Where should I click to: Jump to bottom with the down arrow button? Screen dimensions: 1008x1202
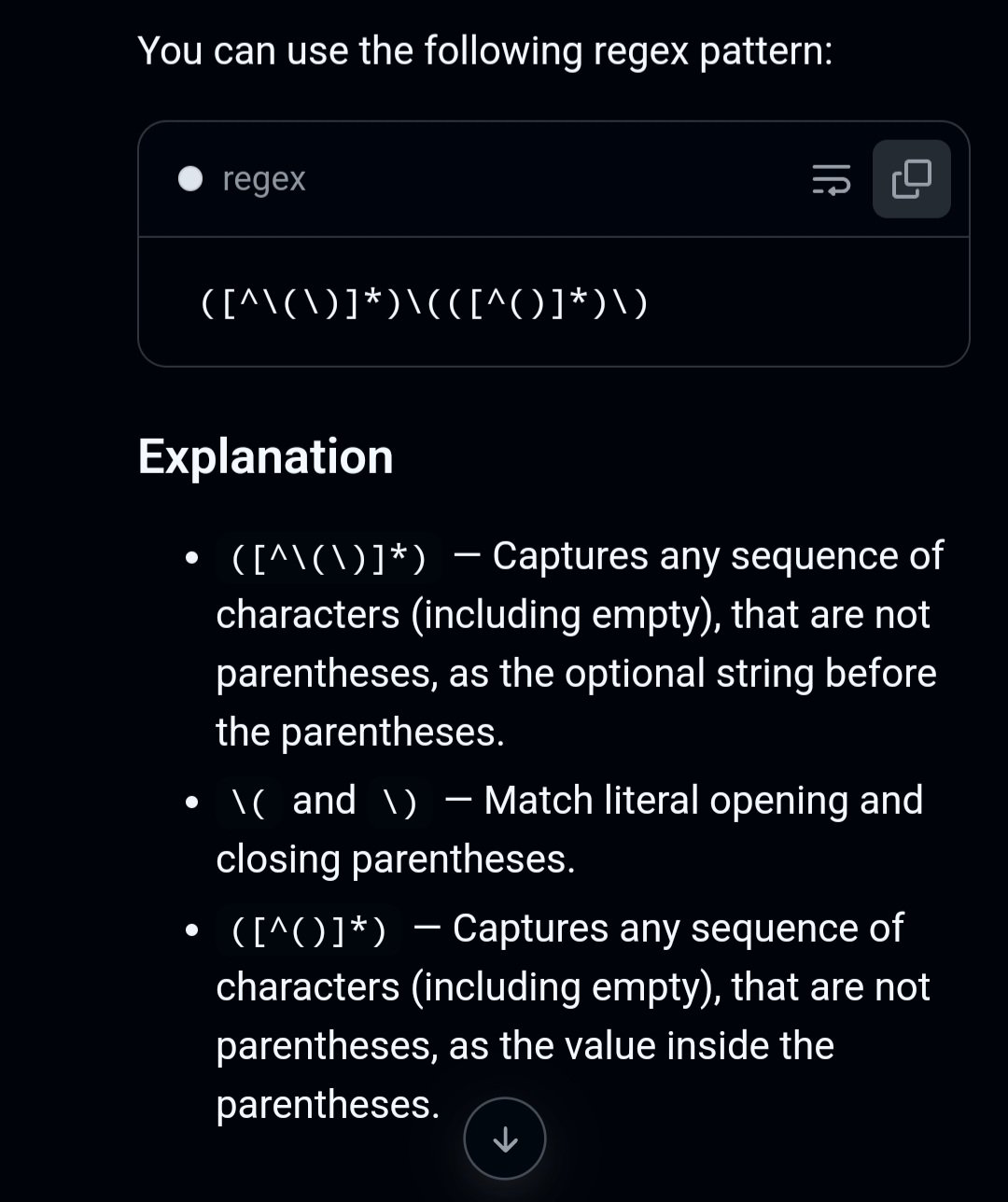(x=505, y=1139)
